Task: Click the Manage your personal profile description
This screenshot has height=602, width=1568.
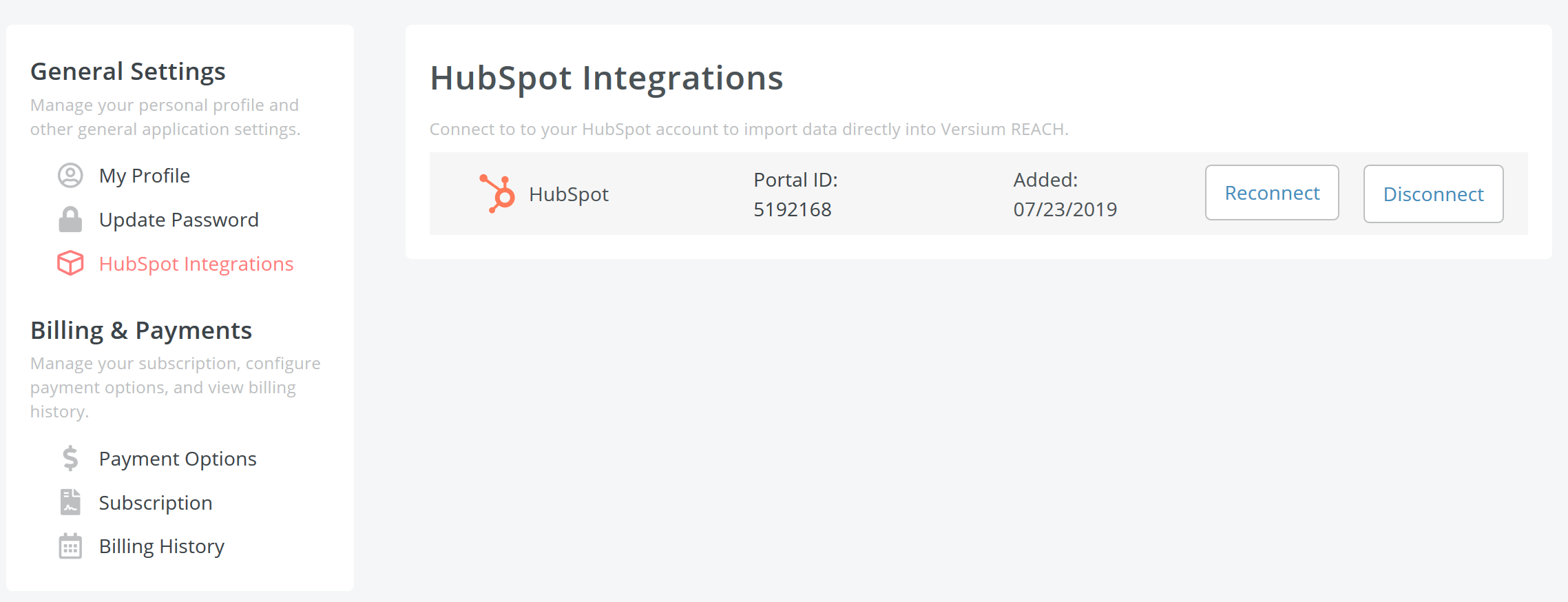Action: pyautogui.click(x=165, y=117)
